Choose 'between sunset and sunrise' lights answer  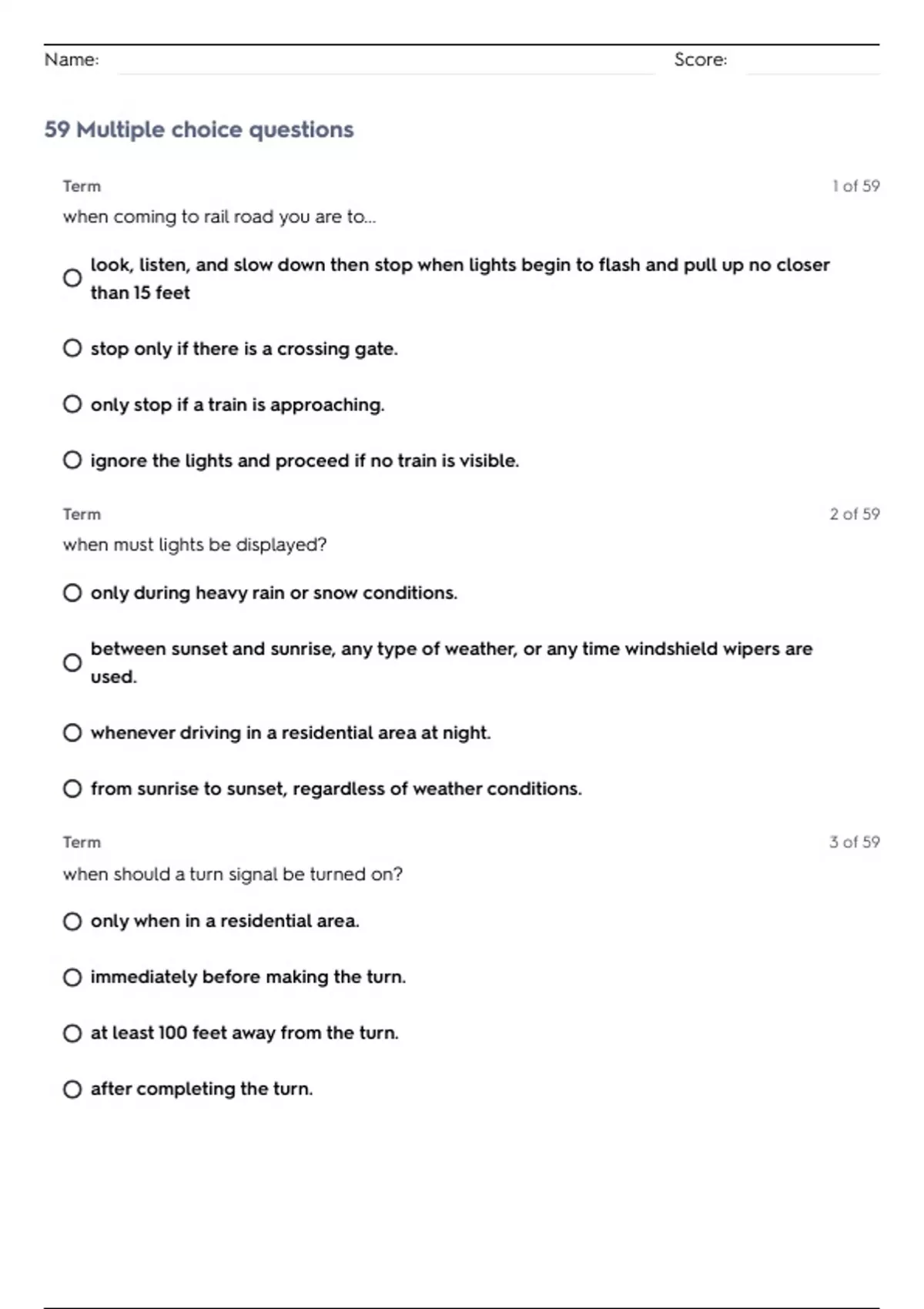click(72, 663)
